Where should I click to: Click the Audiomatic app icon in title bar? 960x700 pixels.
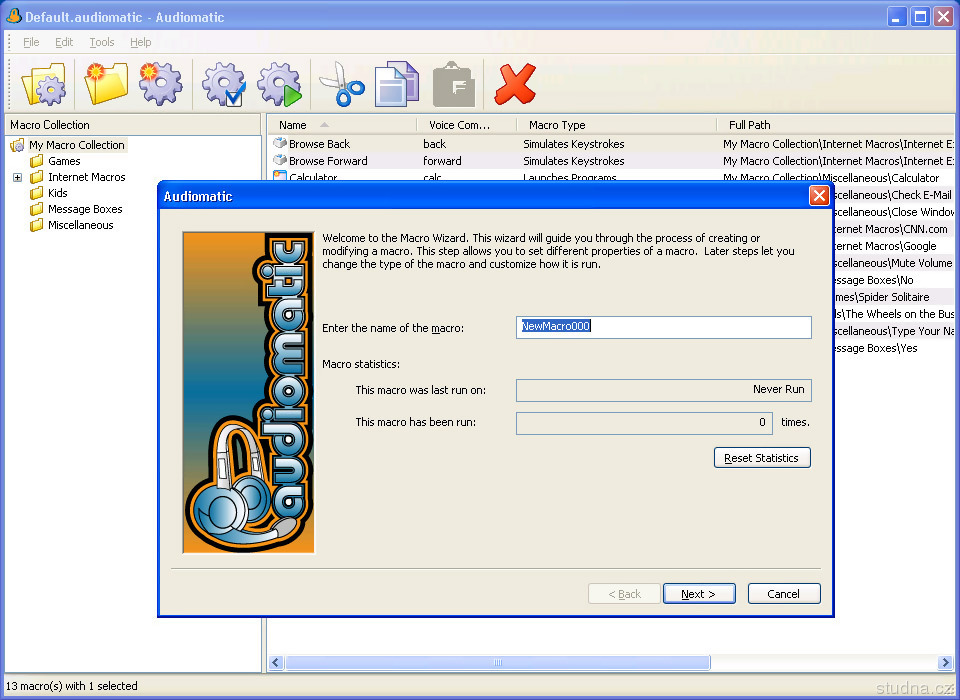[x=13, y=17]
